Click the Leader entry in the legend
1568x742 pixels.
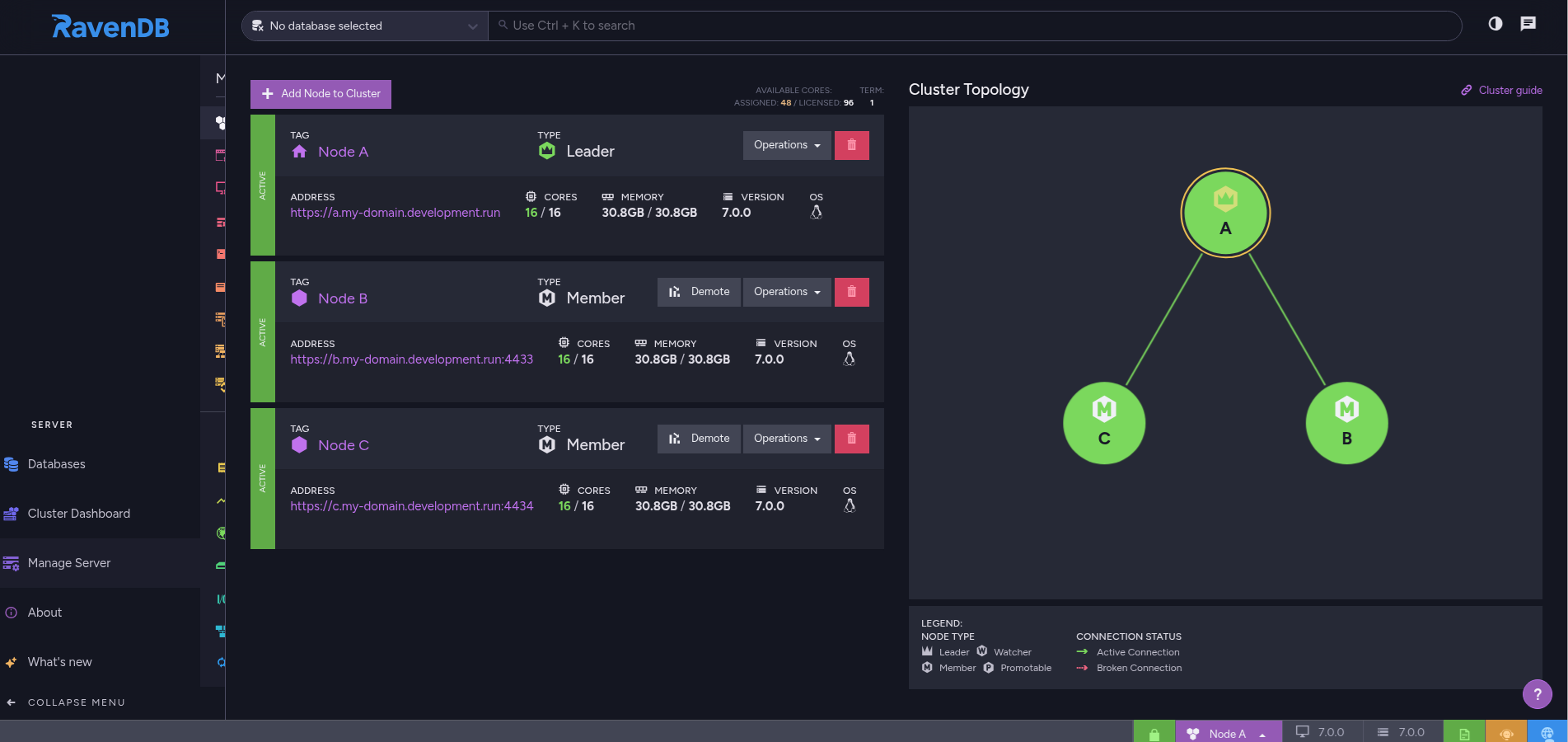click(945, 652)
